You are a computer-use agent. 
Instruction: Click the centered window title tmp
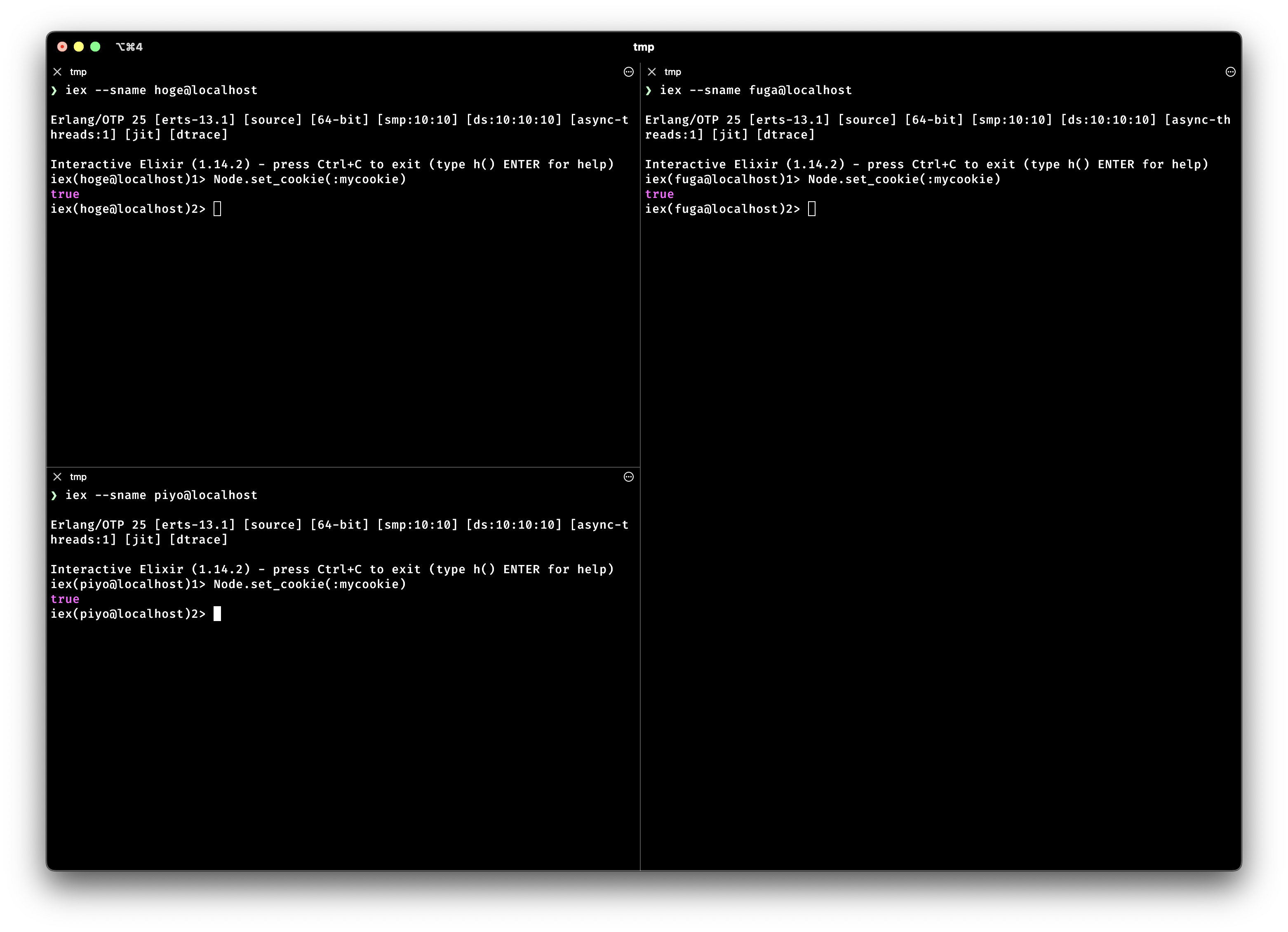tap(644, 47)
